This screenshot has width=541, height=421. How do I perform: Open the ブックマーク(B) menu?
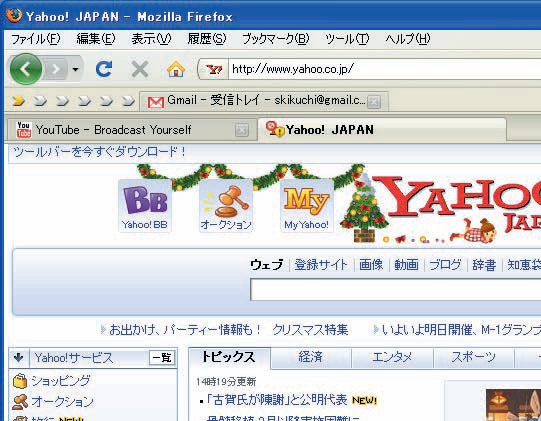tap(275, 39)
